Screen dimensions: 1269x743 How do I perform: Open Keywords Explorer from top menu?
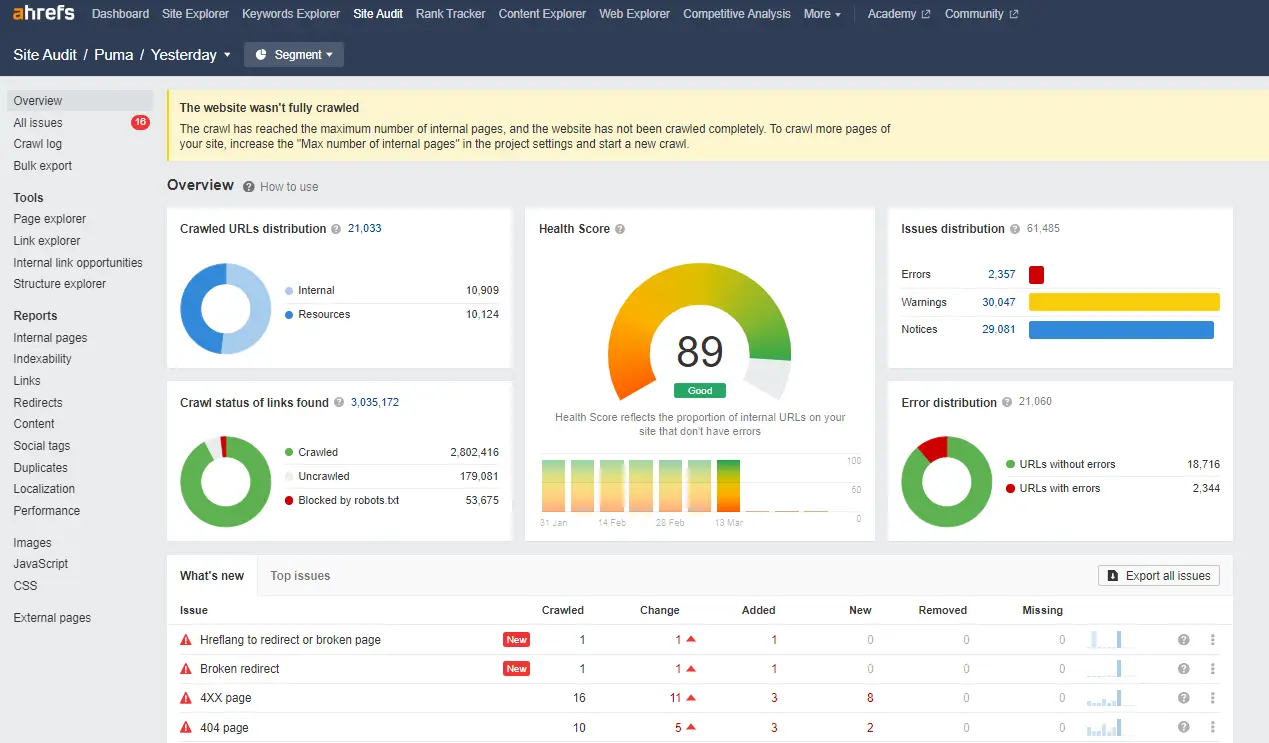coord(291,14)
